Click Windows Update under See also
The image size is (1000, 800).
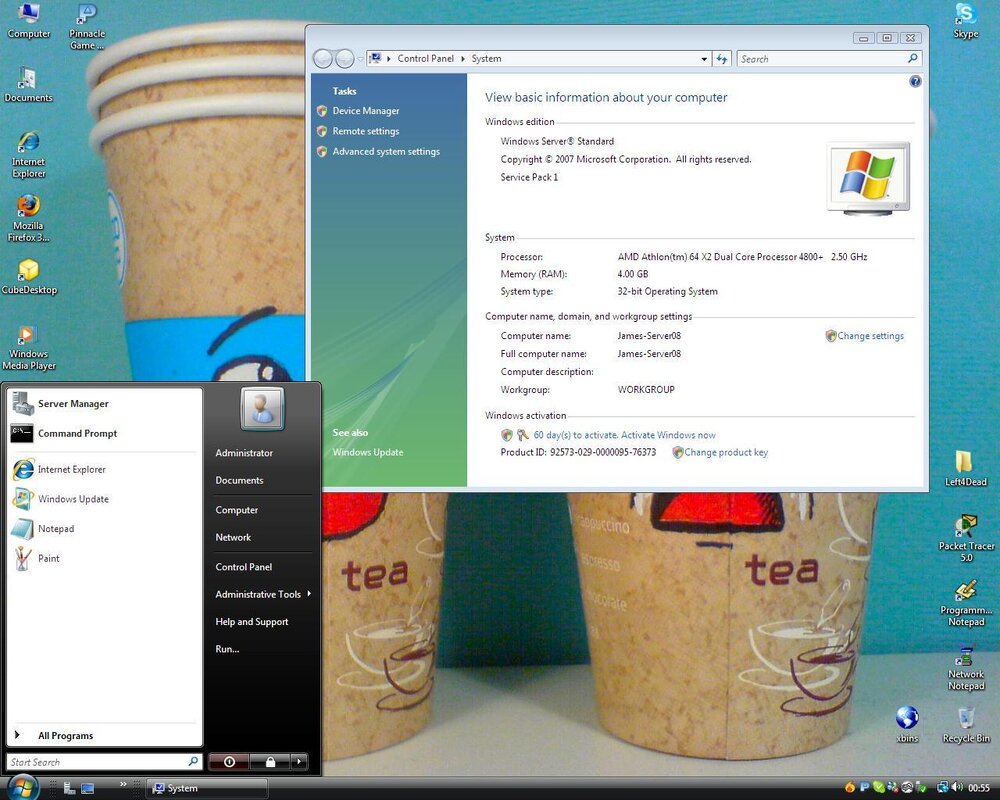coord(367,452)
